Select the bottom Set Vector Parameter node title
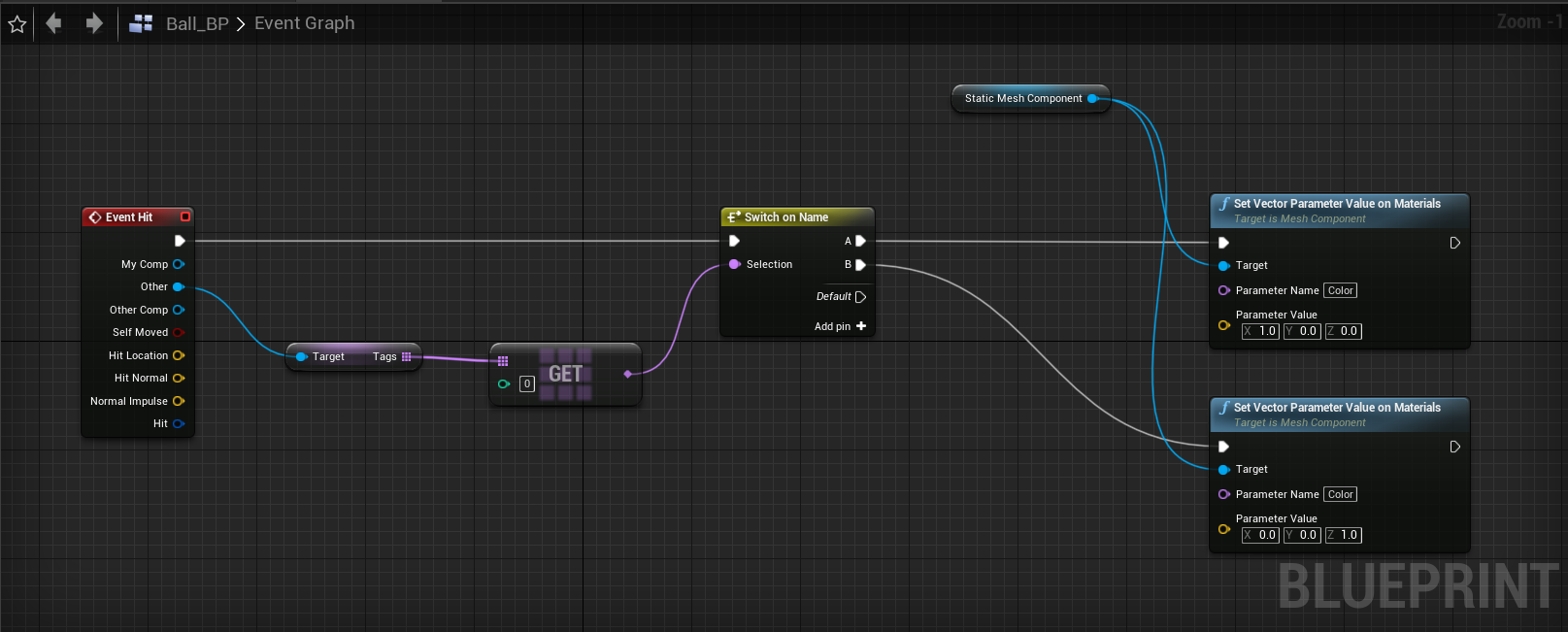1568x632 pixels. [1337, 408]
